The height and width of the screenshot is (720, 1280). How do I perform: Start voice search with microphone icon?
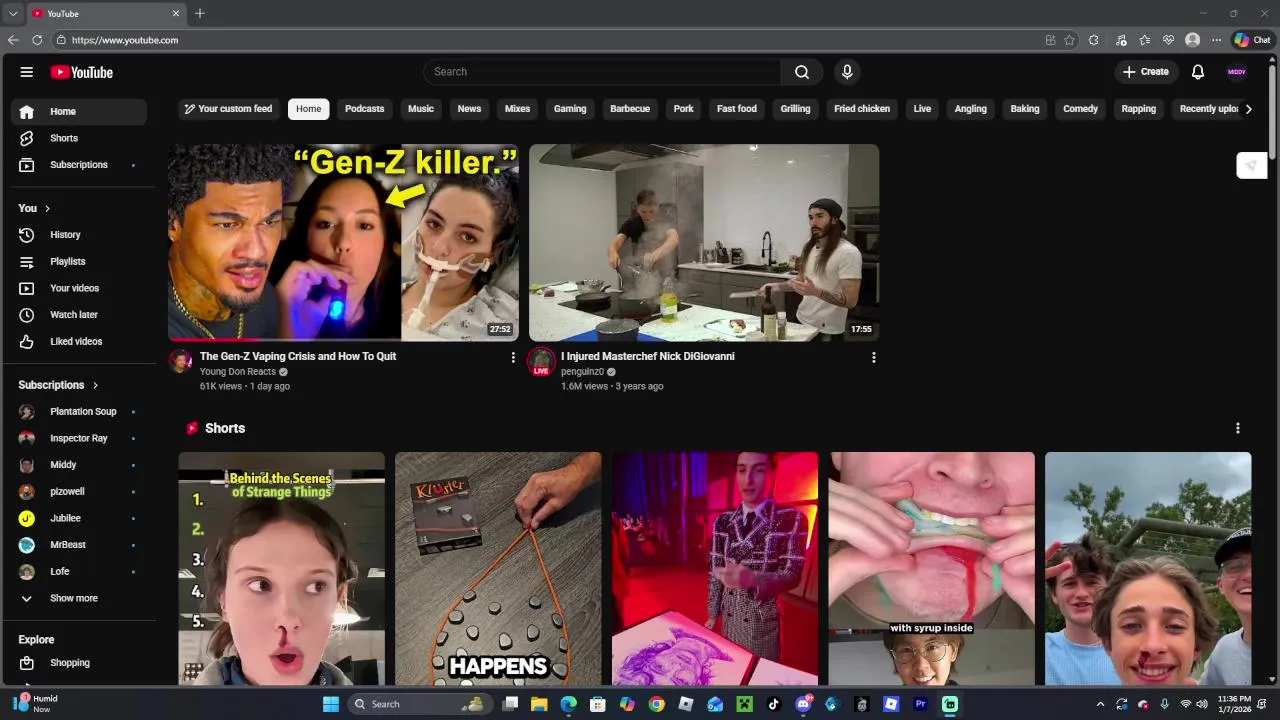click(x=847, y=72)
